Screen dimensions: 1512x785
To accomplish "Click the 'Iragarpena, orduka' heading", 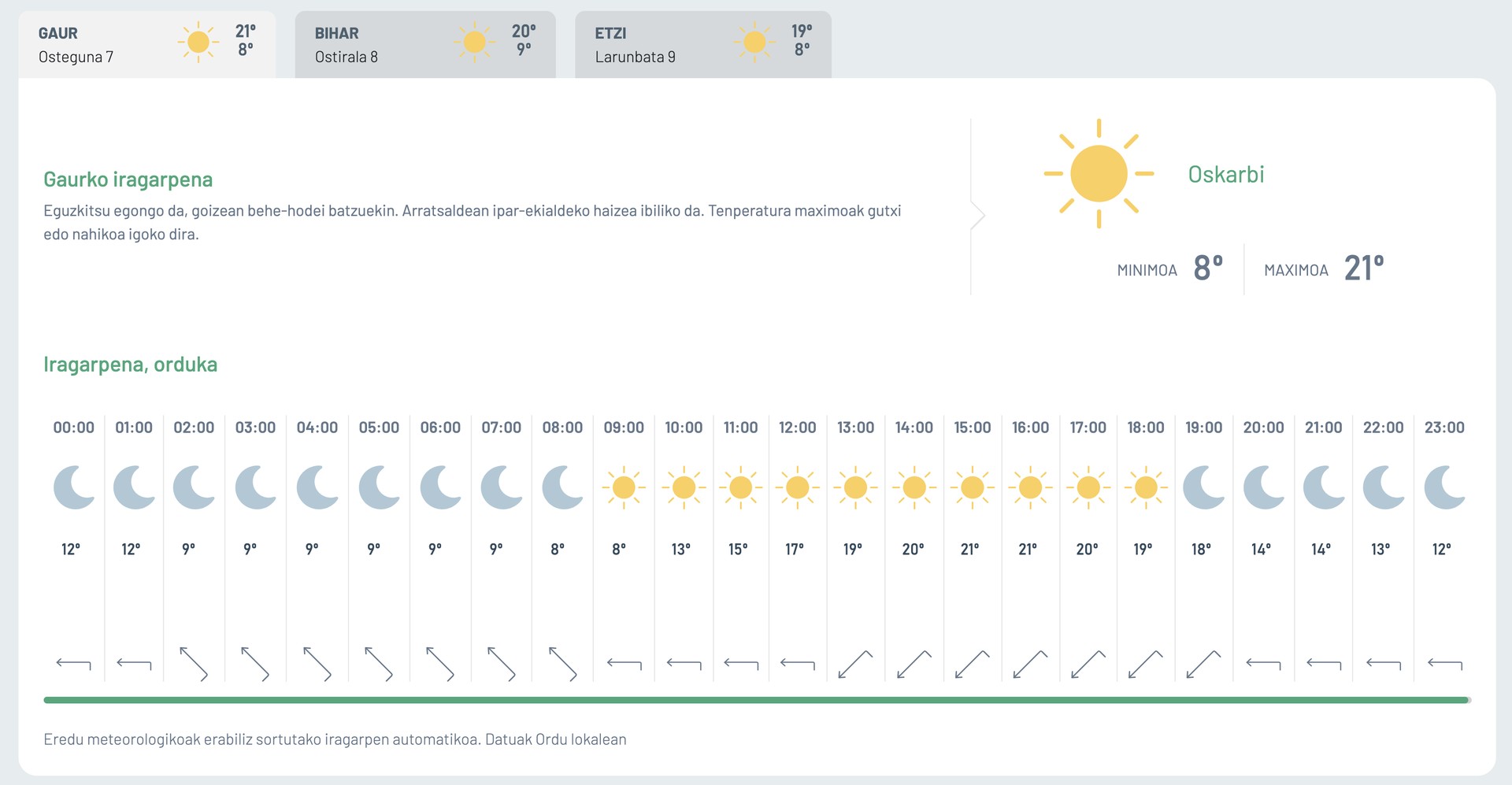I will (131, 365).
